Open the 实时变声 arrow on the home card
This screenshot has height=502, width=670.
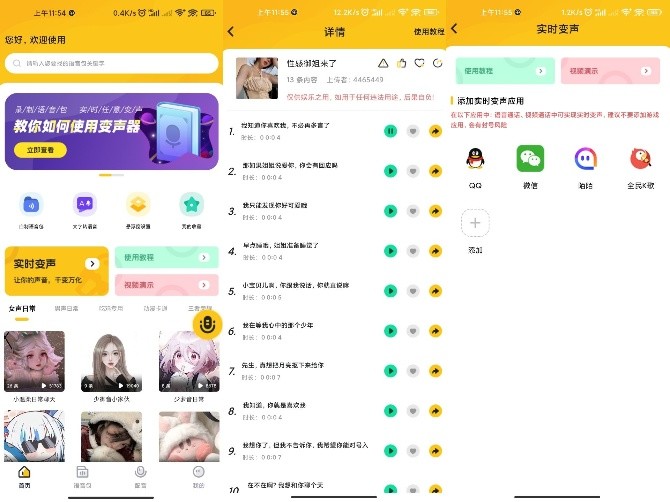pos(92,264)
